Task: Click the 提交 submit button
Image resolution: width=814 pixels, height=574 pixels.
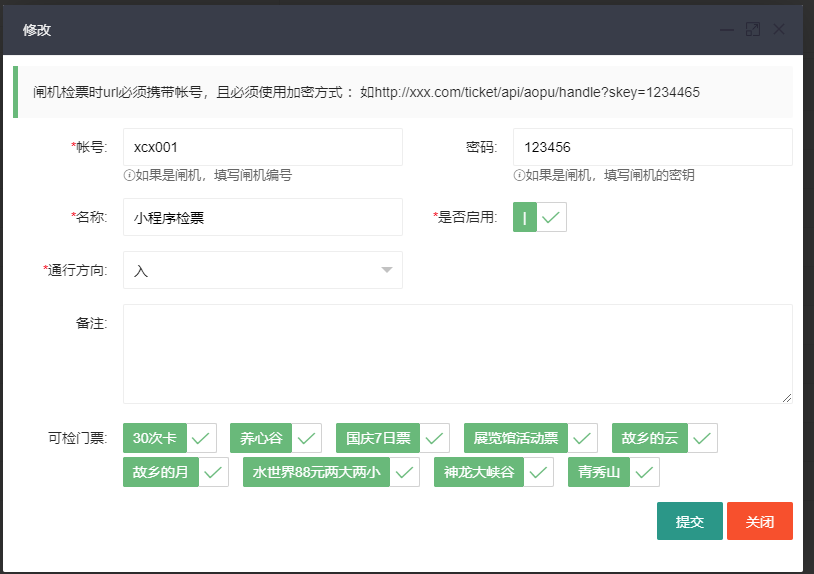Action: (689, 521)
